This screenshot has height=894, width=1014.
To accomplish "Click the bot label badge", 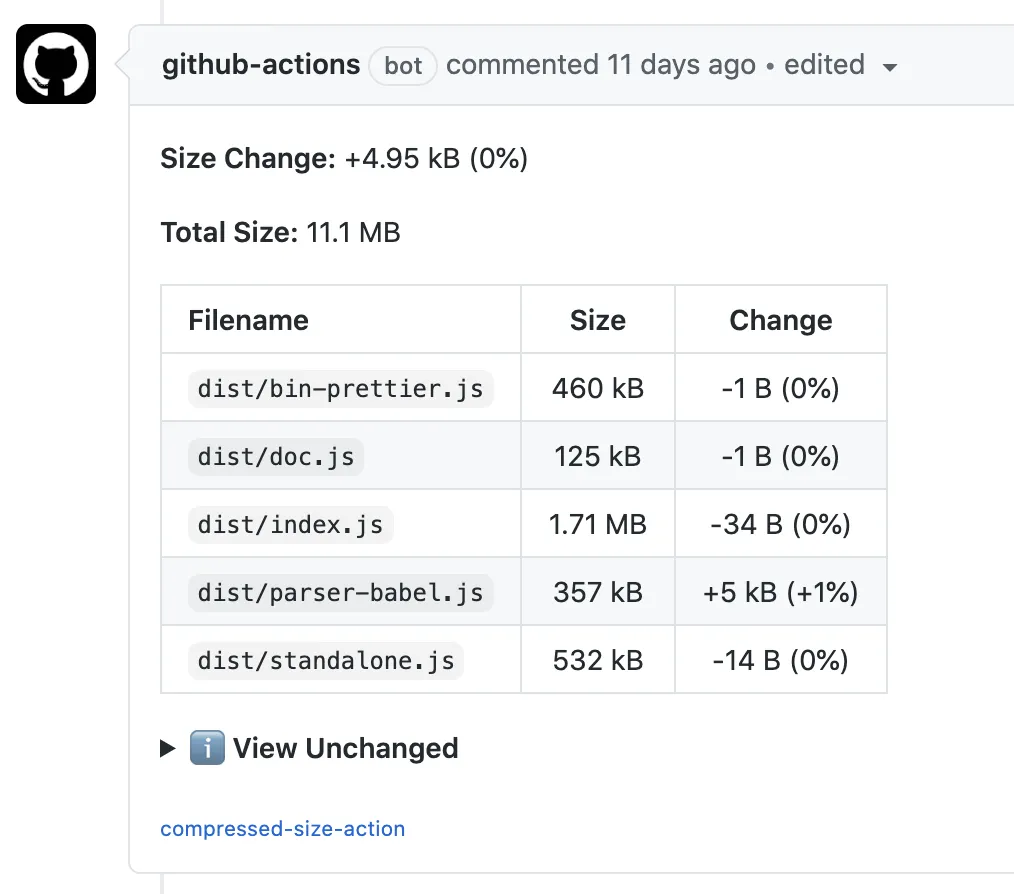I will [403, 66].
